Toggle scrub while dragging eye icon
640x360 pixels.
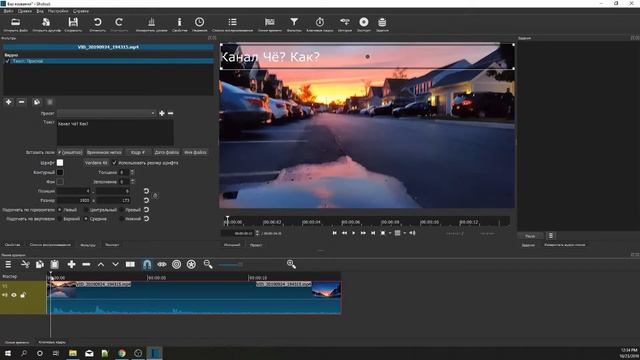coord(162,264)
